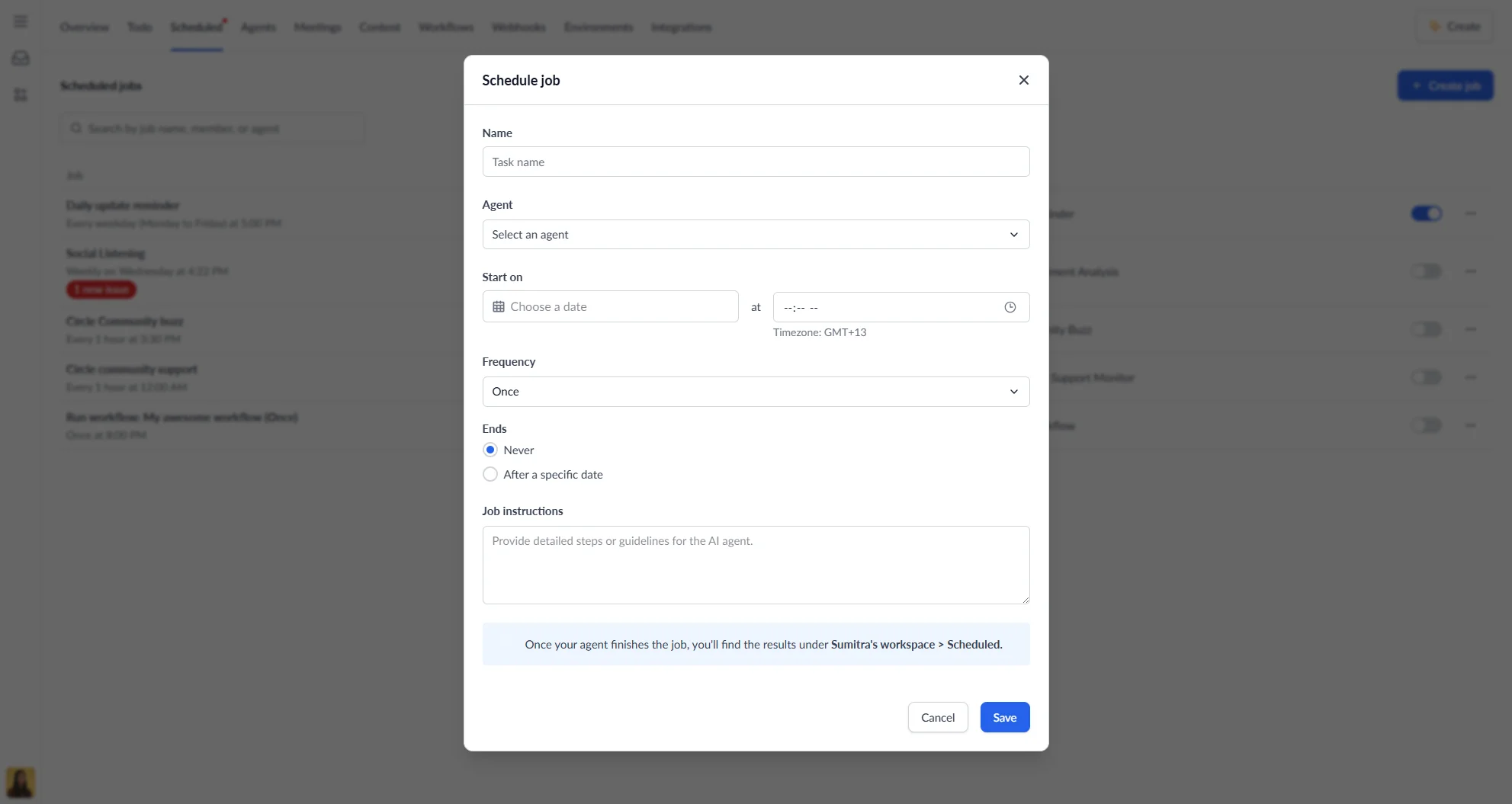Disable the Daily update reminder toggle
Image resolution: width=1512 pixels, height=804 pixels.
pos(1427,213)
